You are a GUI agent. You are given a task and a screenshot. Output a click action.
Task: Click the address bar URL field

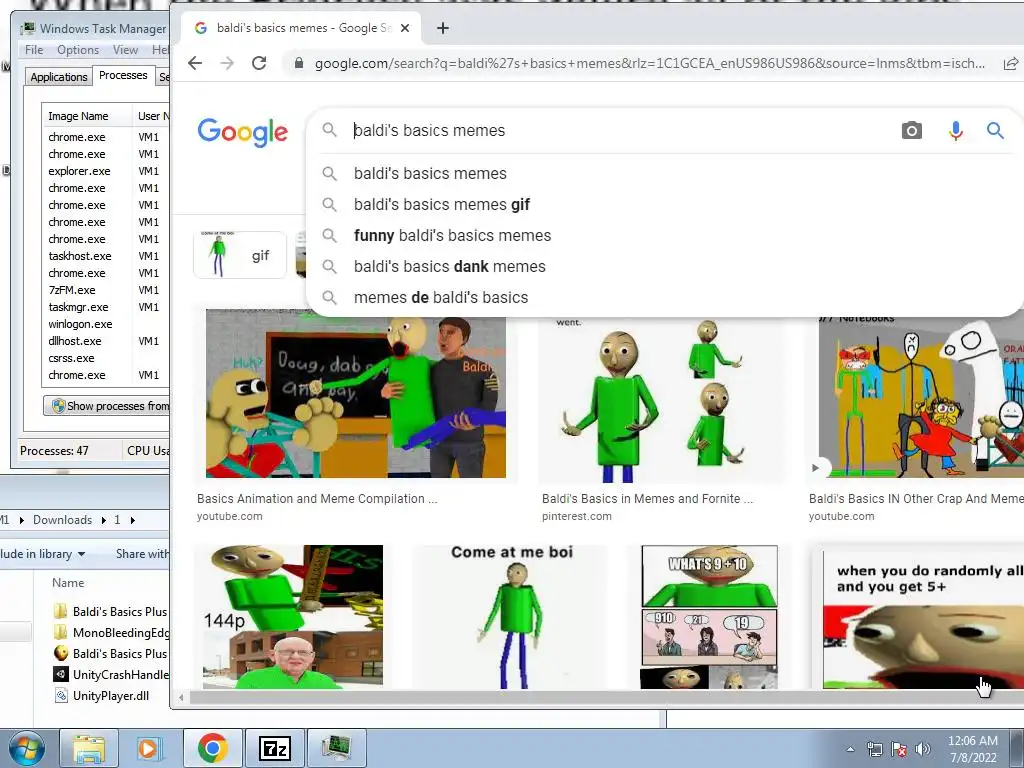pos(649,63)
